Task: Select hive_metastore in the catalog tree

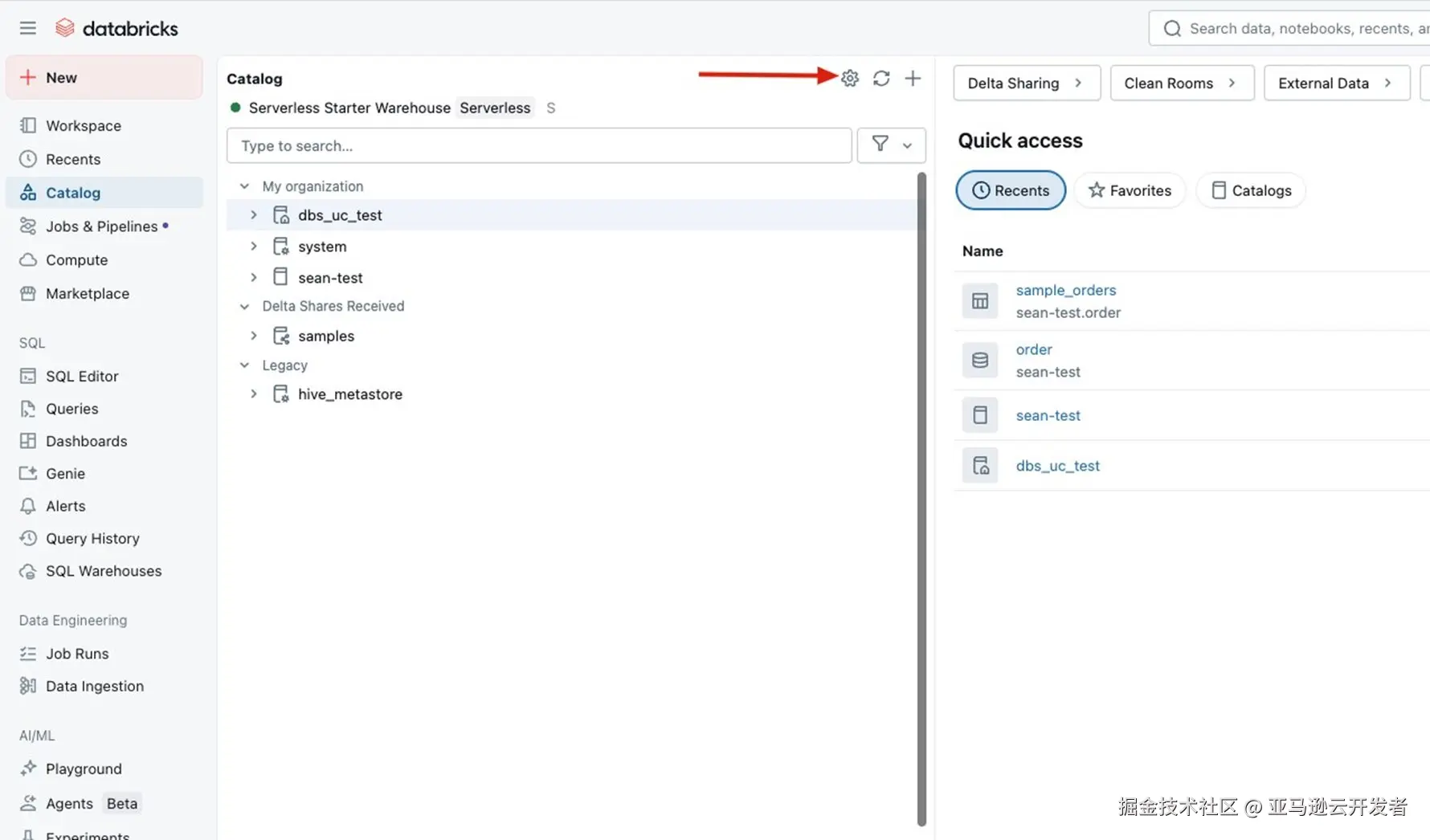Action: pyautogui.click(x=350, y=394)
